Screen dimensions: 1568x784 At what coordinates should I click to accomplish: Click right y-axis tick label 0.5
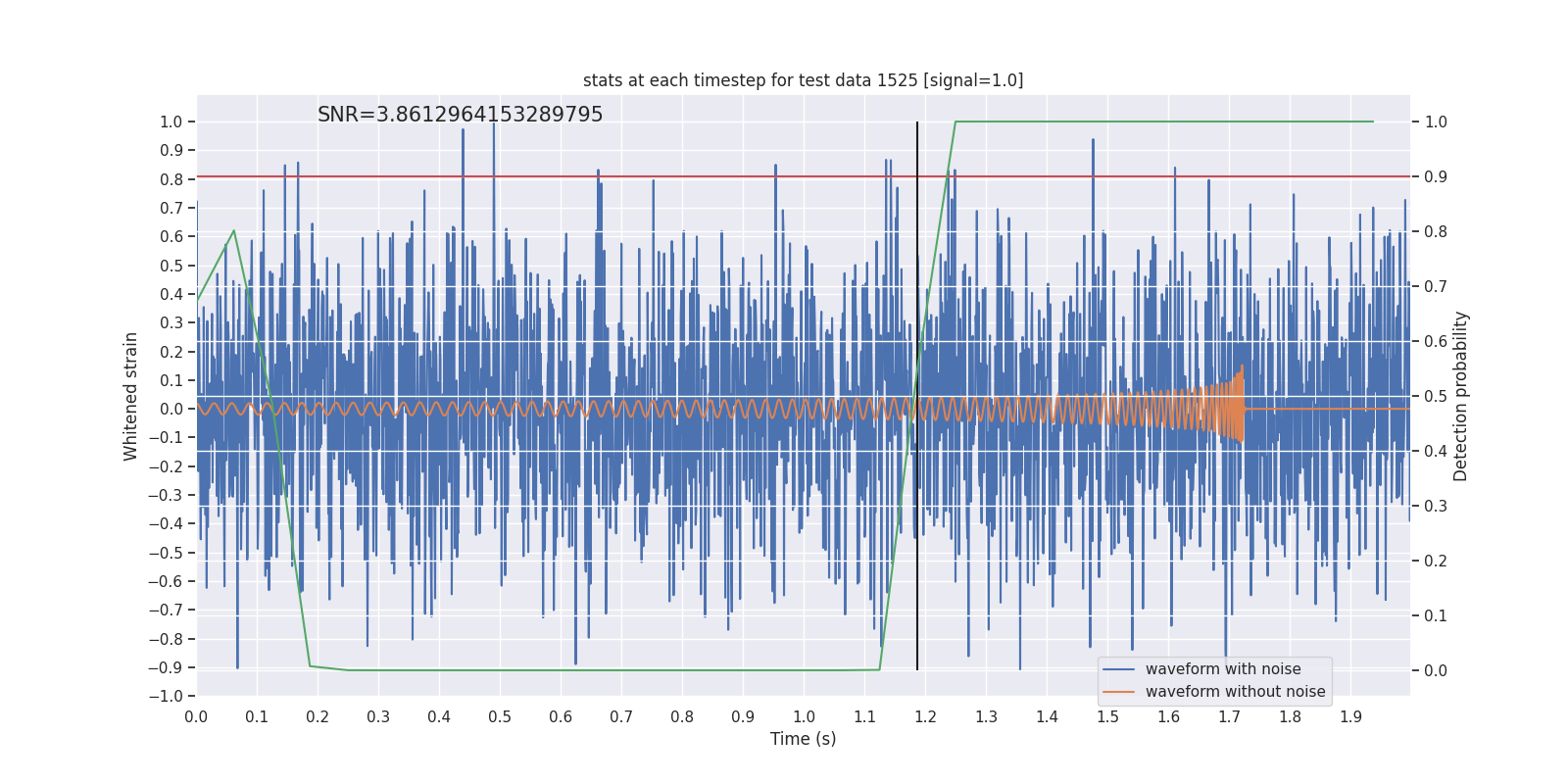click(1436, 396)
